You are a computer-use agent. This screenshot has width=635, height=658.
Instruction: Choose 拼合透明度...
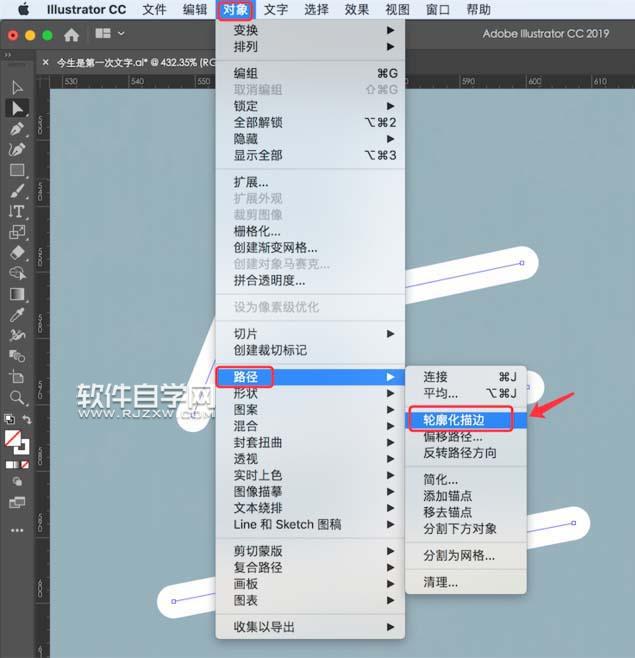point(310,280)
